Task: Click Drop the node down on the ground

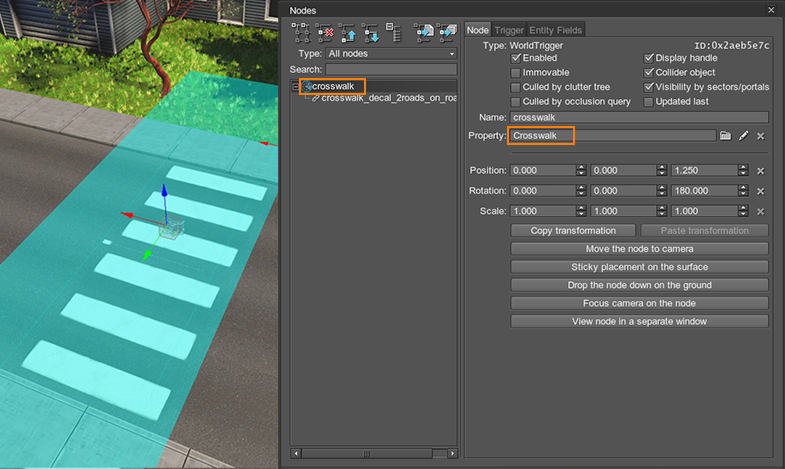Action: 639,285
